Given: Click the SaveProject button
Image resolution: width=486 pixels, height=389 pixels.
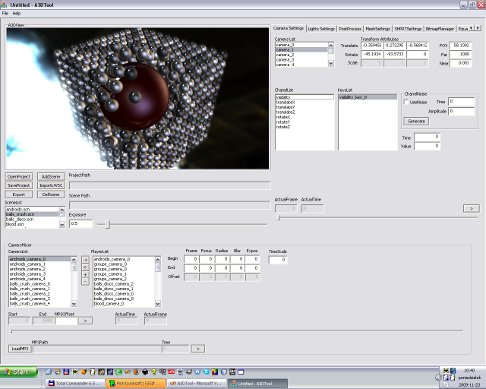Looking at the screenshot, I should click(x=19, y=185).
